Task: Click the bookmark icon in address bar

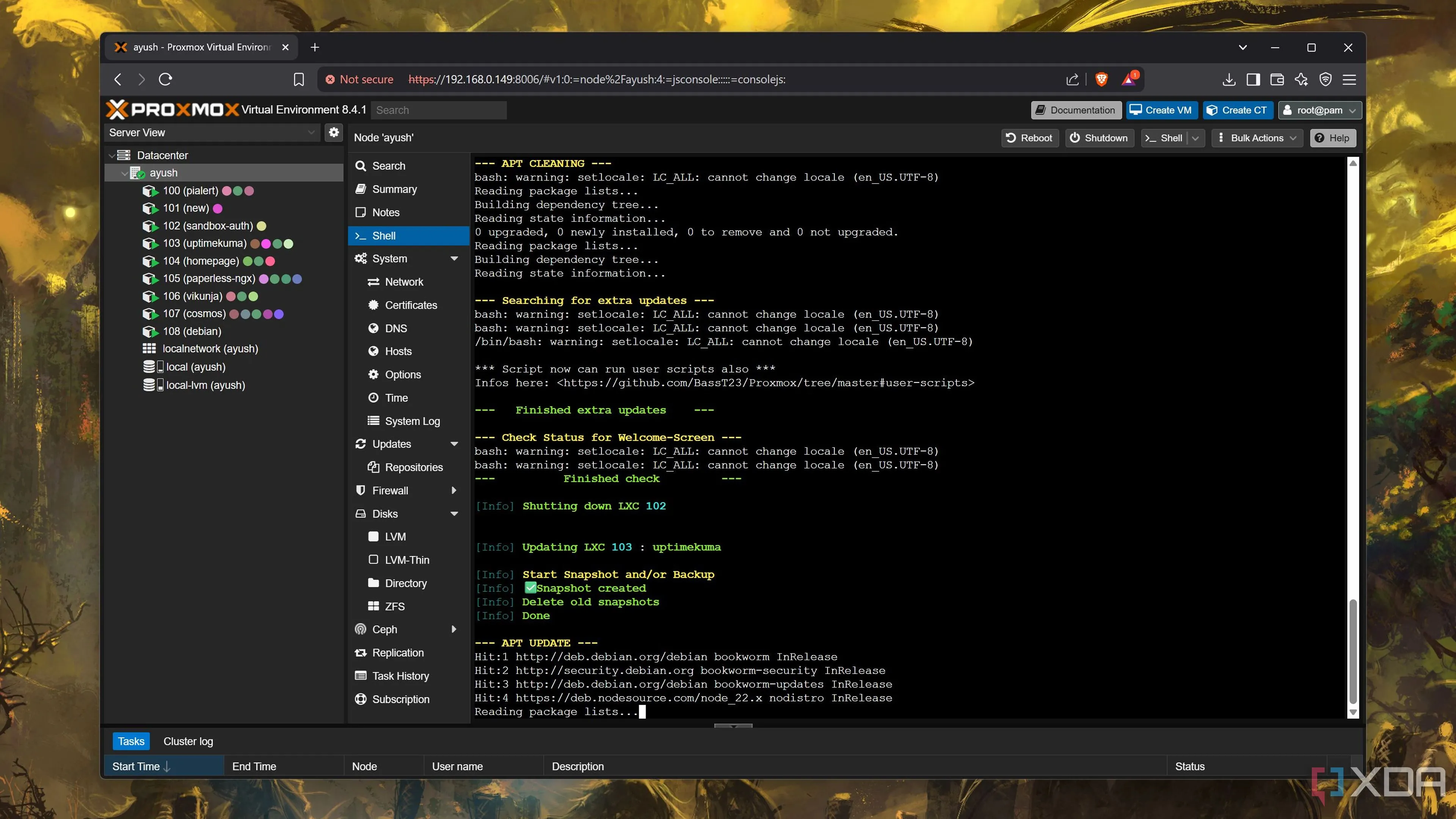Action: (298, 80)
